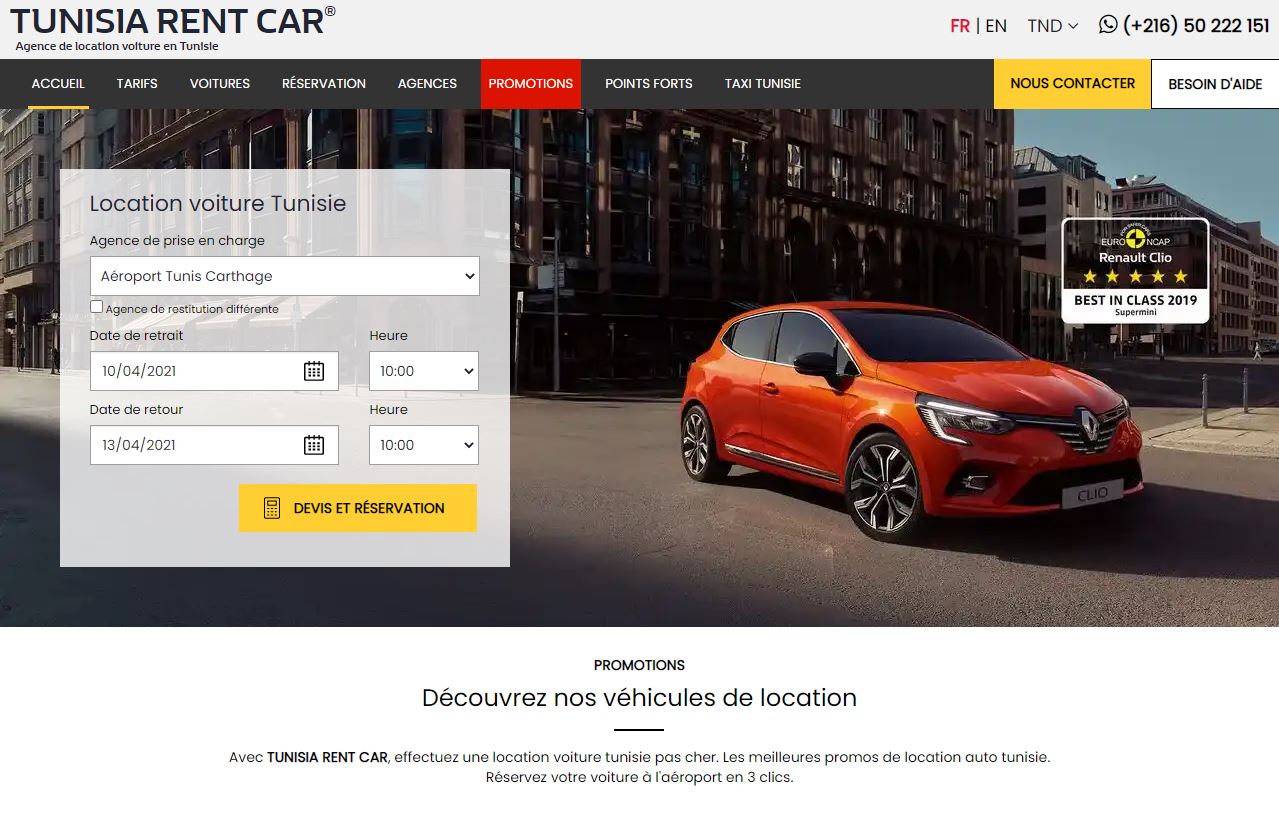Click the Tunisia Rent Car logo
The image size is (1279, 826).
(172, 21)
